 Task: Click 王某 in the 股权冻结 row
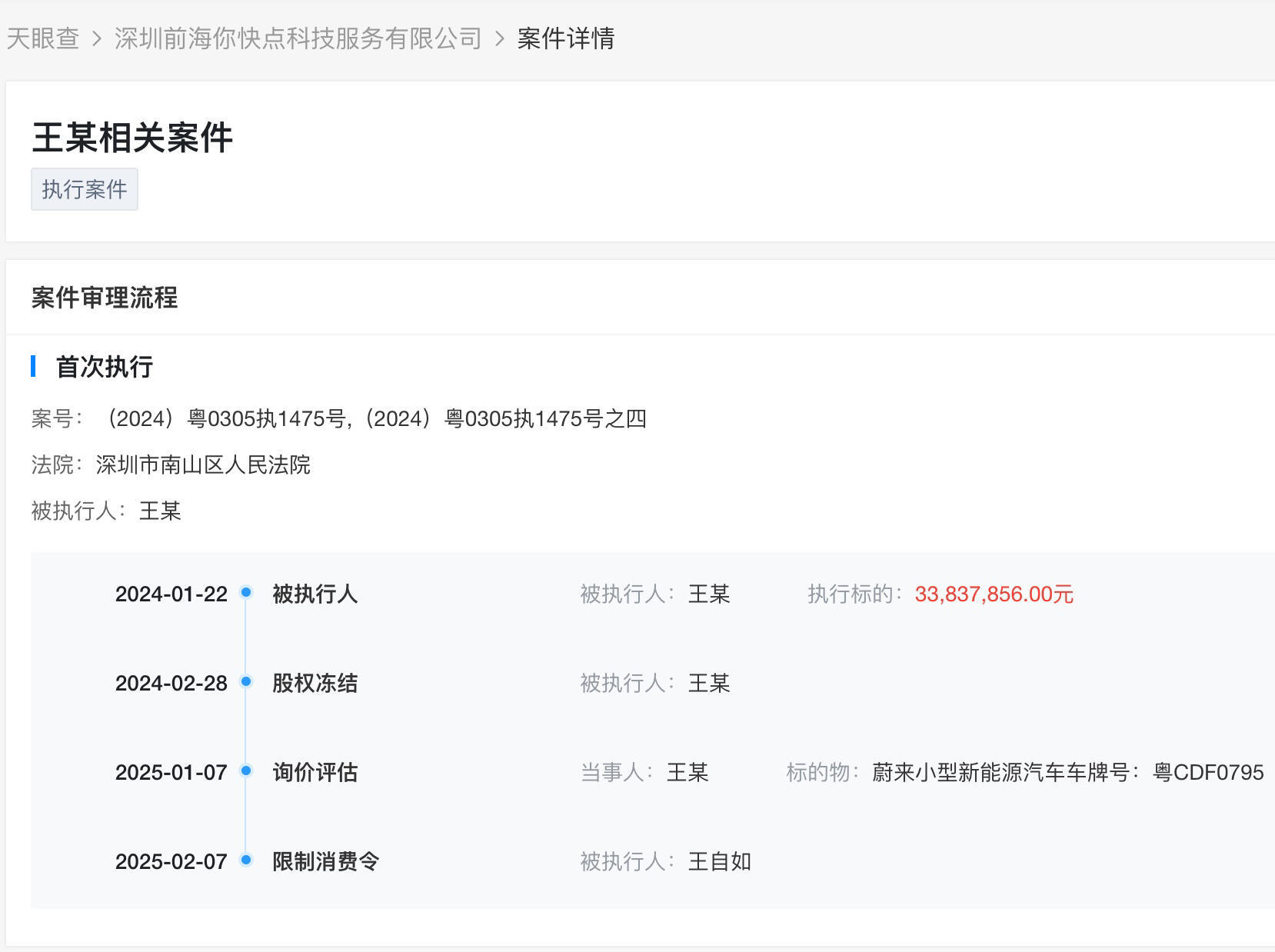709,683
